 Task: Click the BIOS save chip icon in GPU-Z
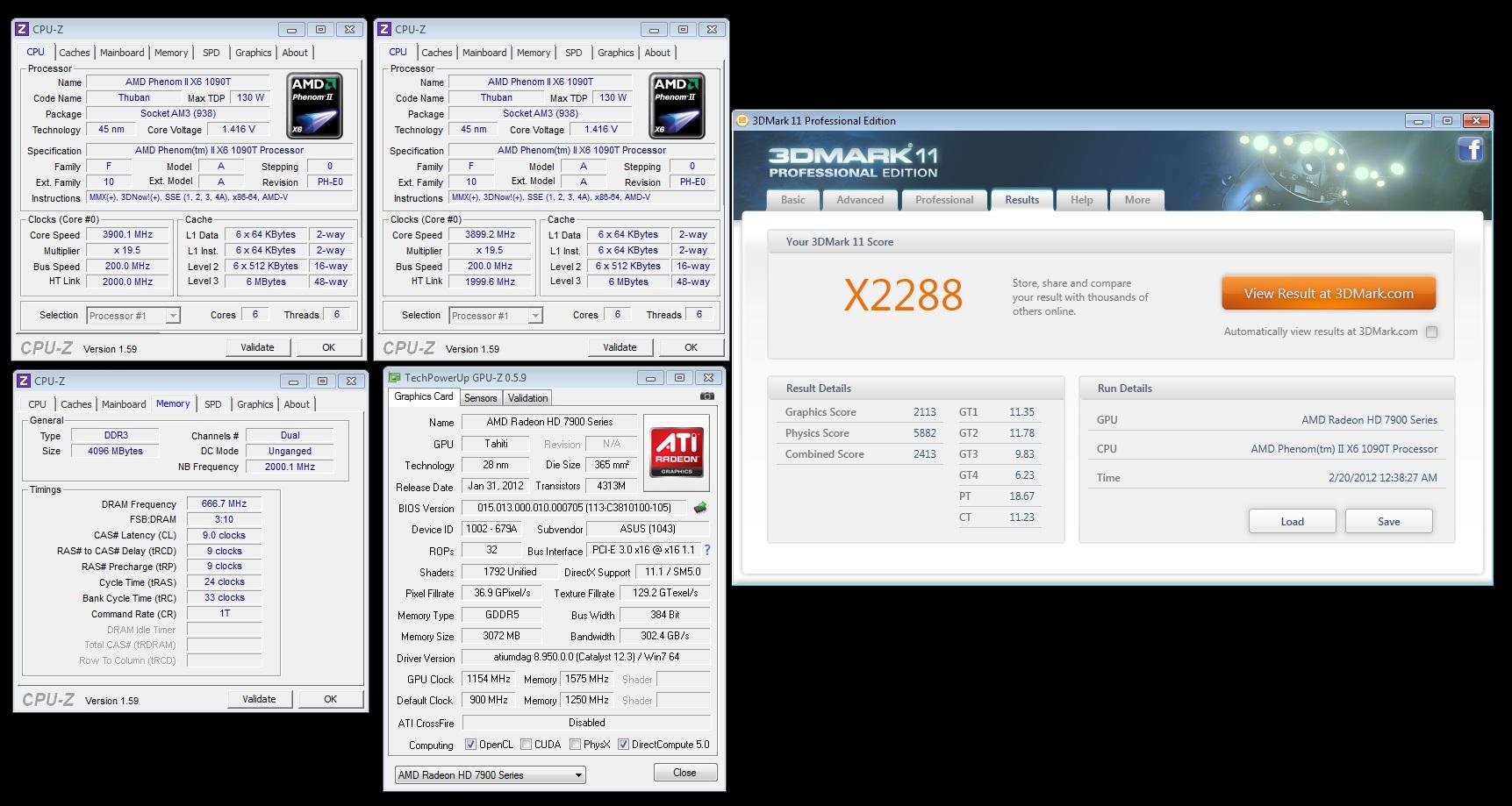point(700,508)
